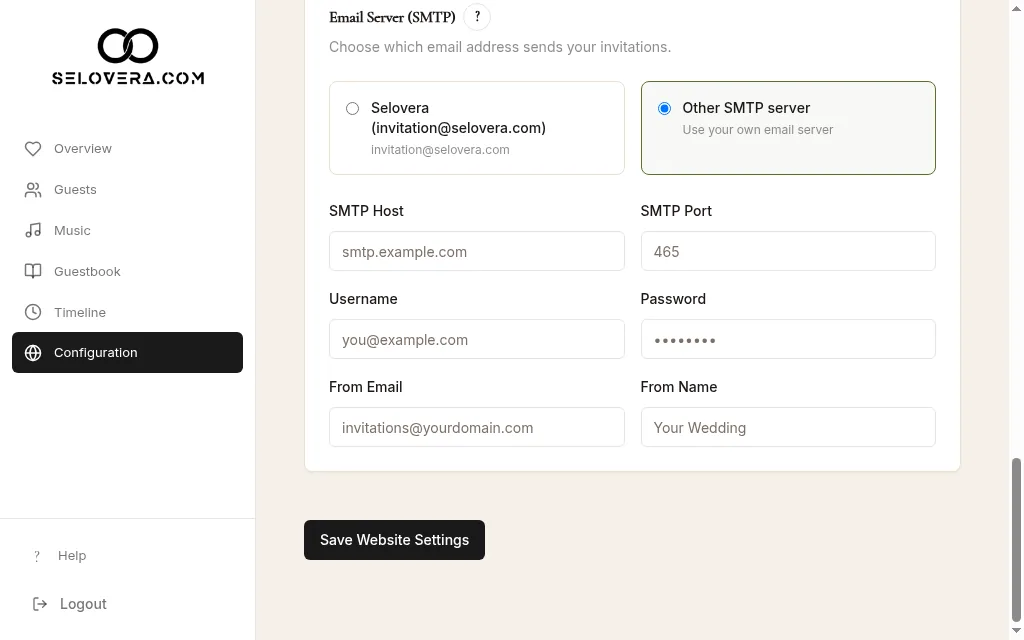Viewport: 1024px width, 640px height.
Task: Navigate to Guestbook
Action: (127, 271)
